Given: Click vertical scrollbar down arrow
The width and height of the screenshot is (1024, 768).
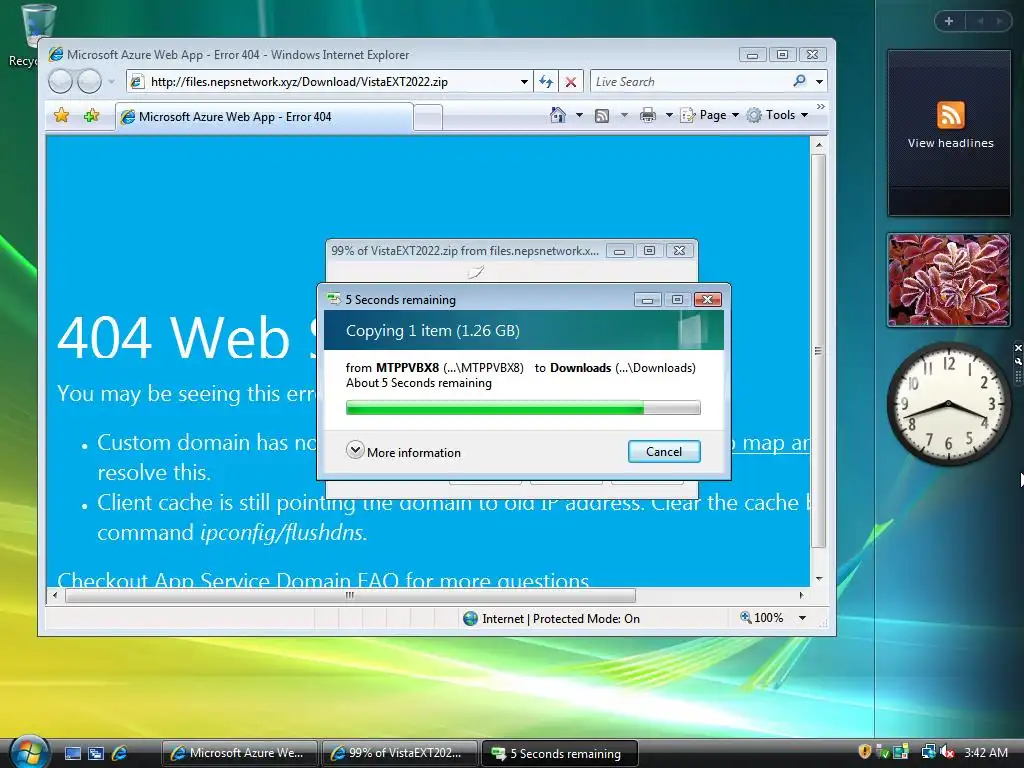Looking at the screenshot, I should (818, 579).
